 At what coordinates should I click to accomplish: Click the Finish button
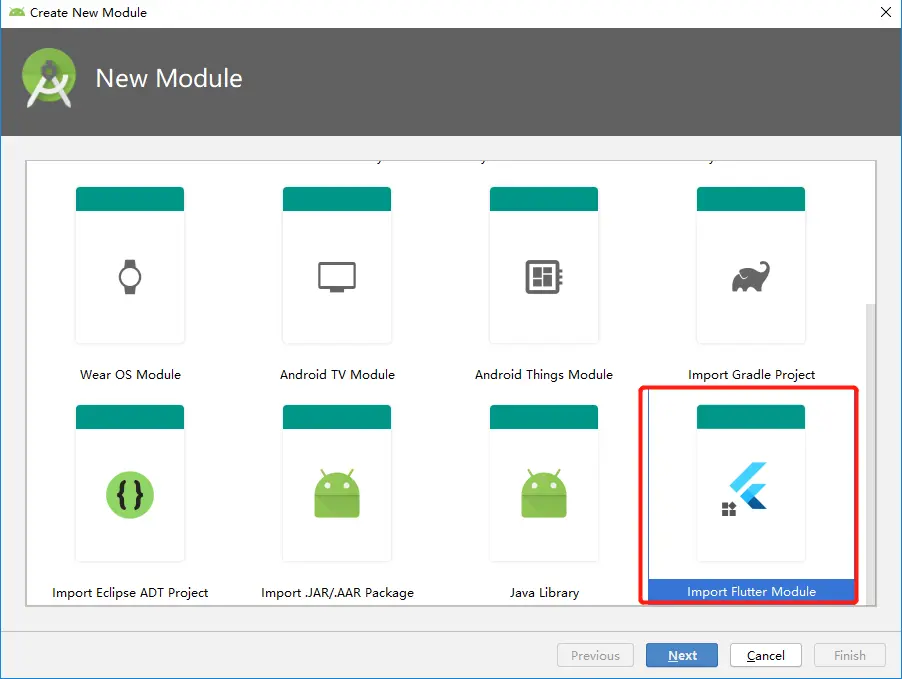click(x=850, y=655)
